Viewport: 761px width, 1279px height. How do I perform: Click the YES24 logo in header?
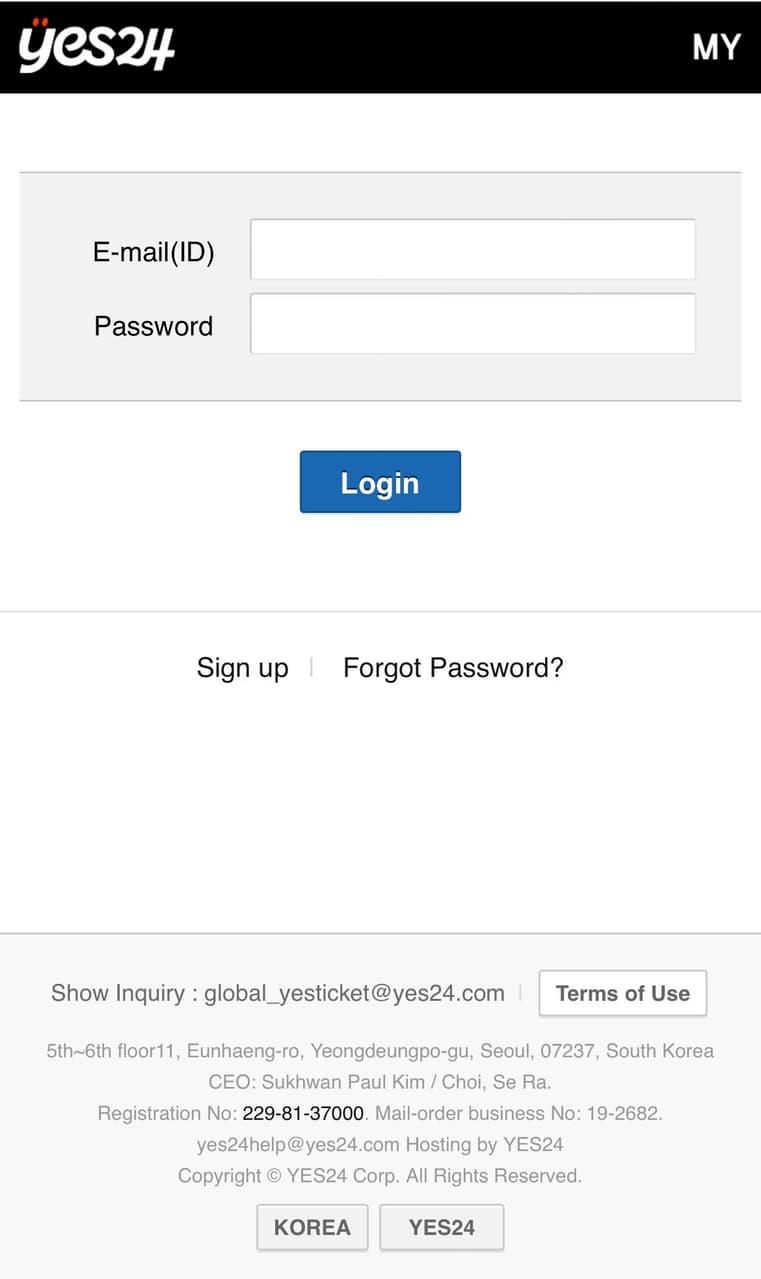(x=96, y=46)
